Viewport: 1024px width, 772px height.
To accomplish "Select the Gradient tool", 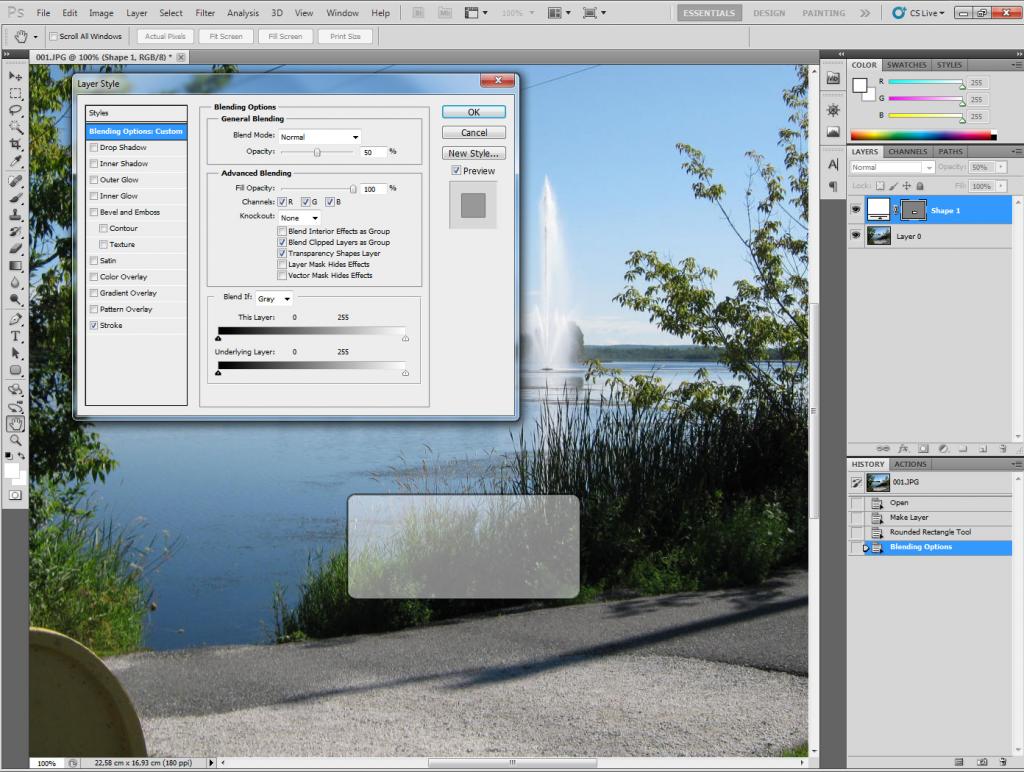I will (x=15, y=266).
